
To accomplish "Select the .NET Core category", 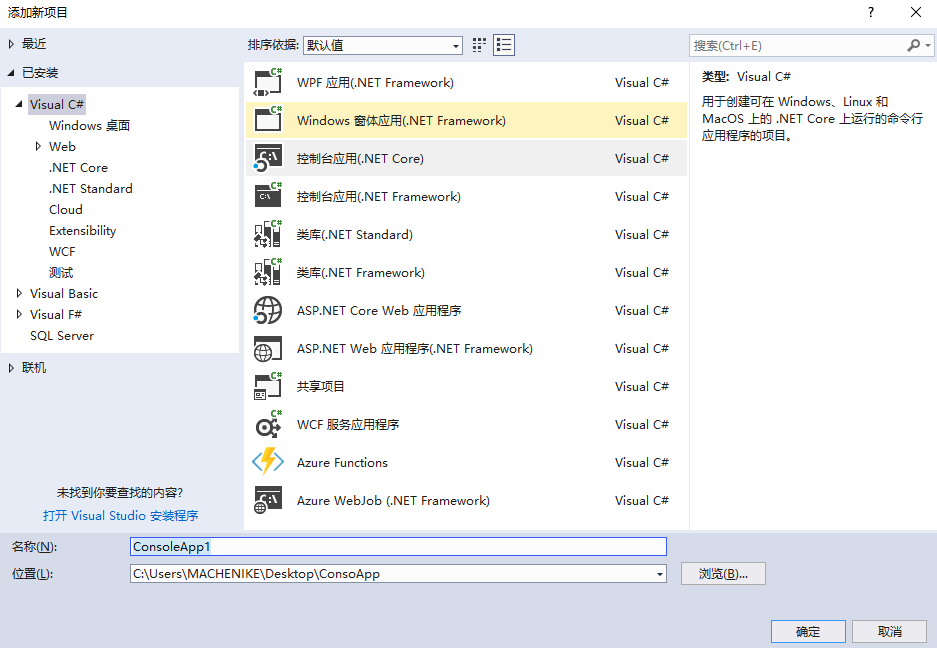I will pos(78,167).
